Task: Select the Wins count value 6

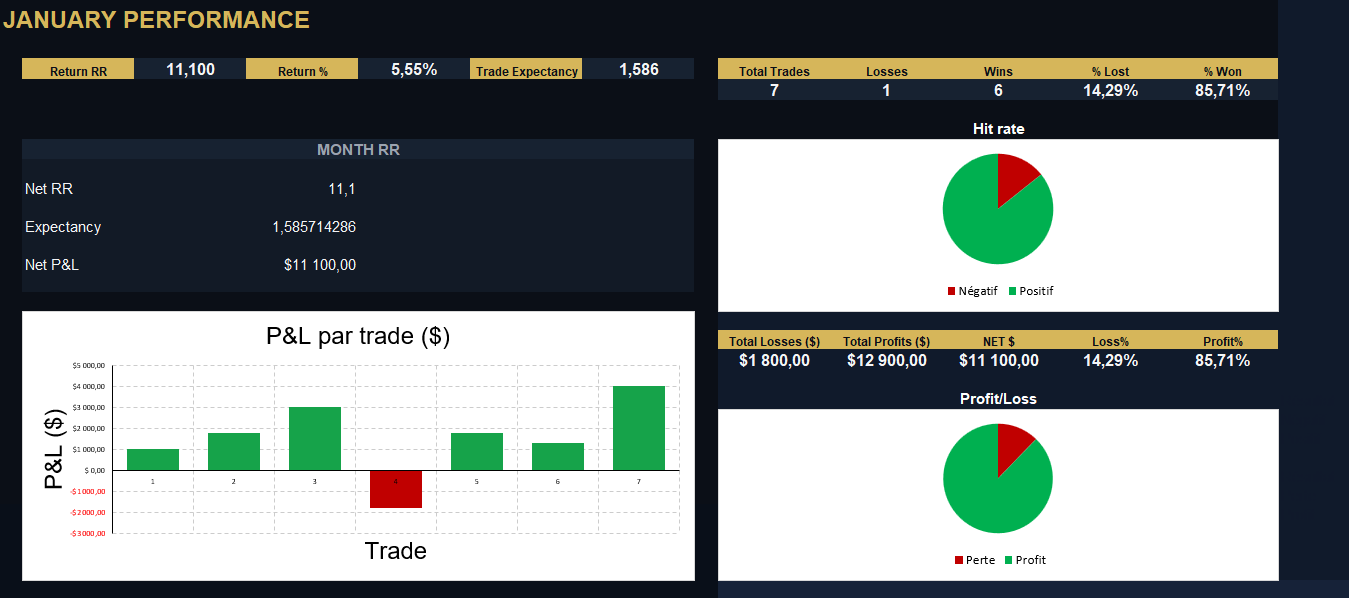Action: click(x=998, y=90)
